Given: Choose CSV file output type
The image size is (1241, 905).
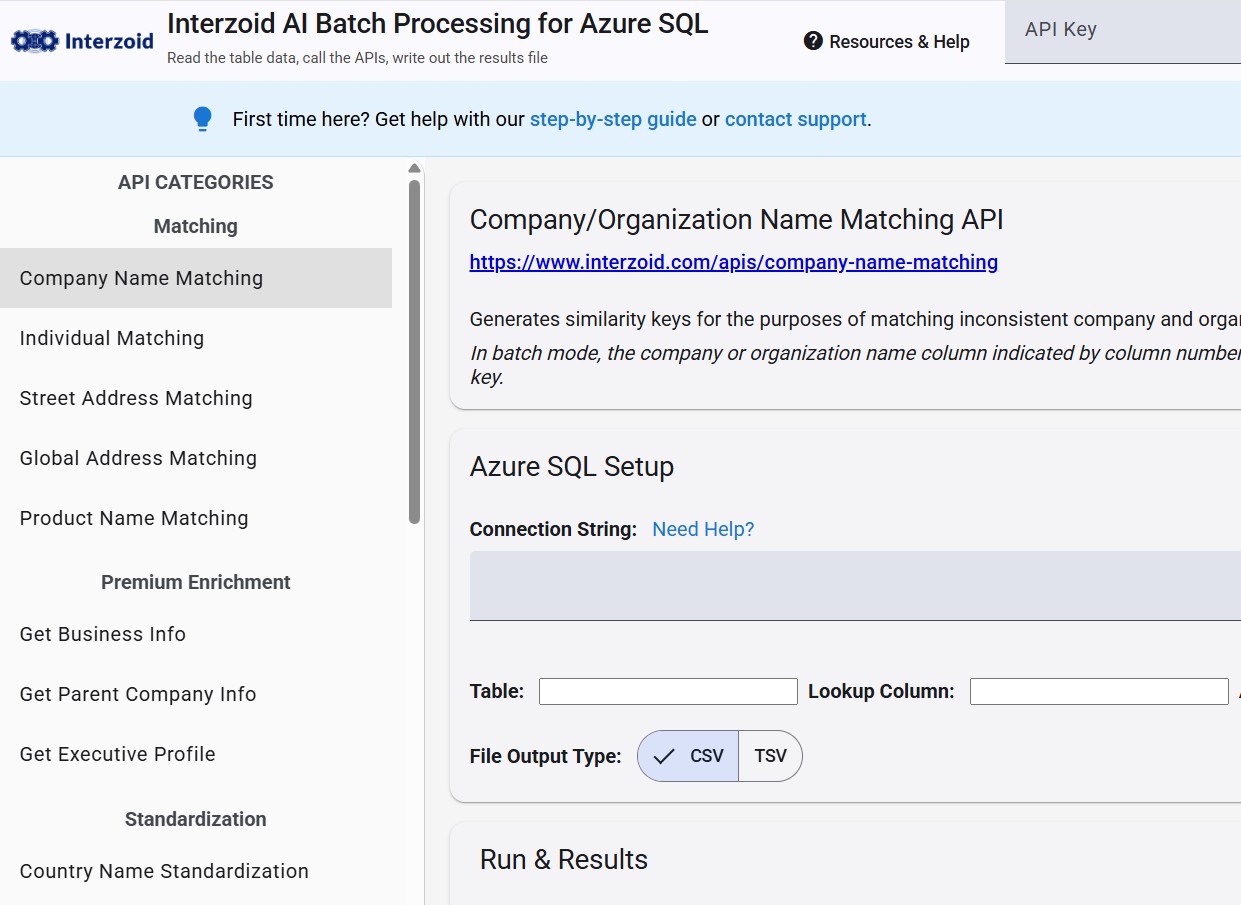Looking at the screenshot, I should [x=688, y=756].
